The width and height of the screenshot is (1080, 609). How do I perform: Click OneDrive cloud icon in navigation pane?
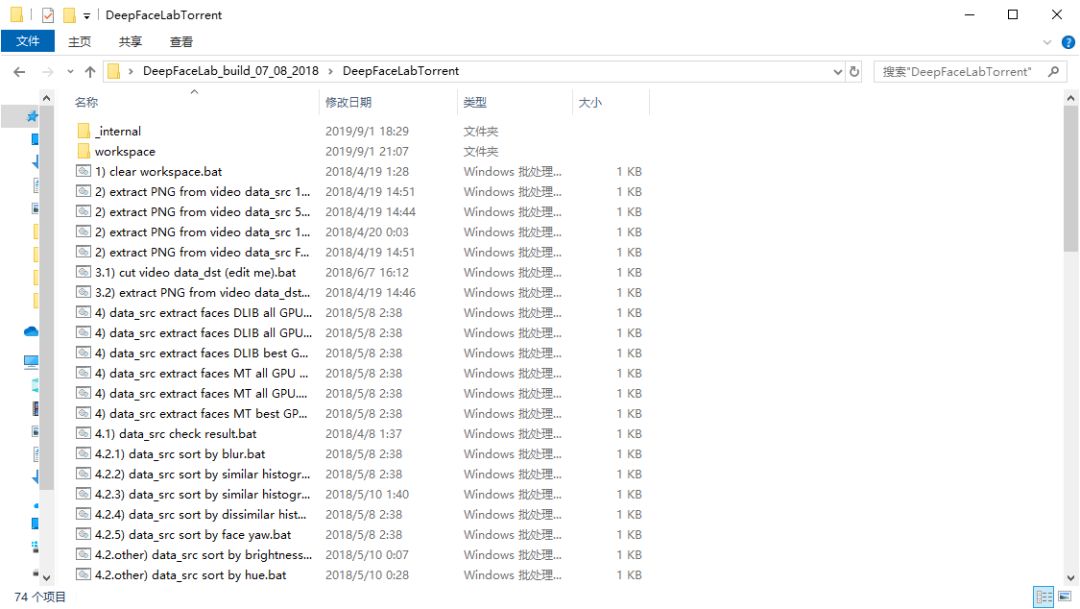(31, 331)
